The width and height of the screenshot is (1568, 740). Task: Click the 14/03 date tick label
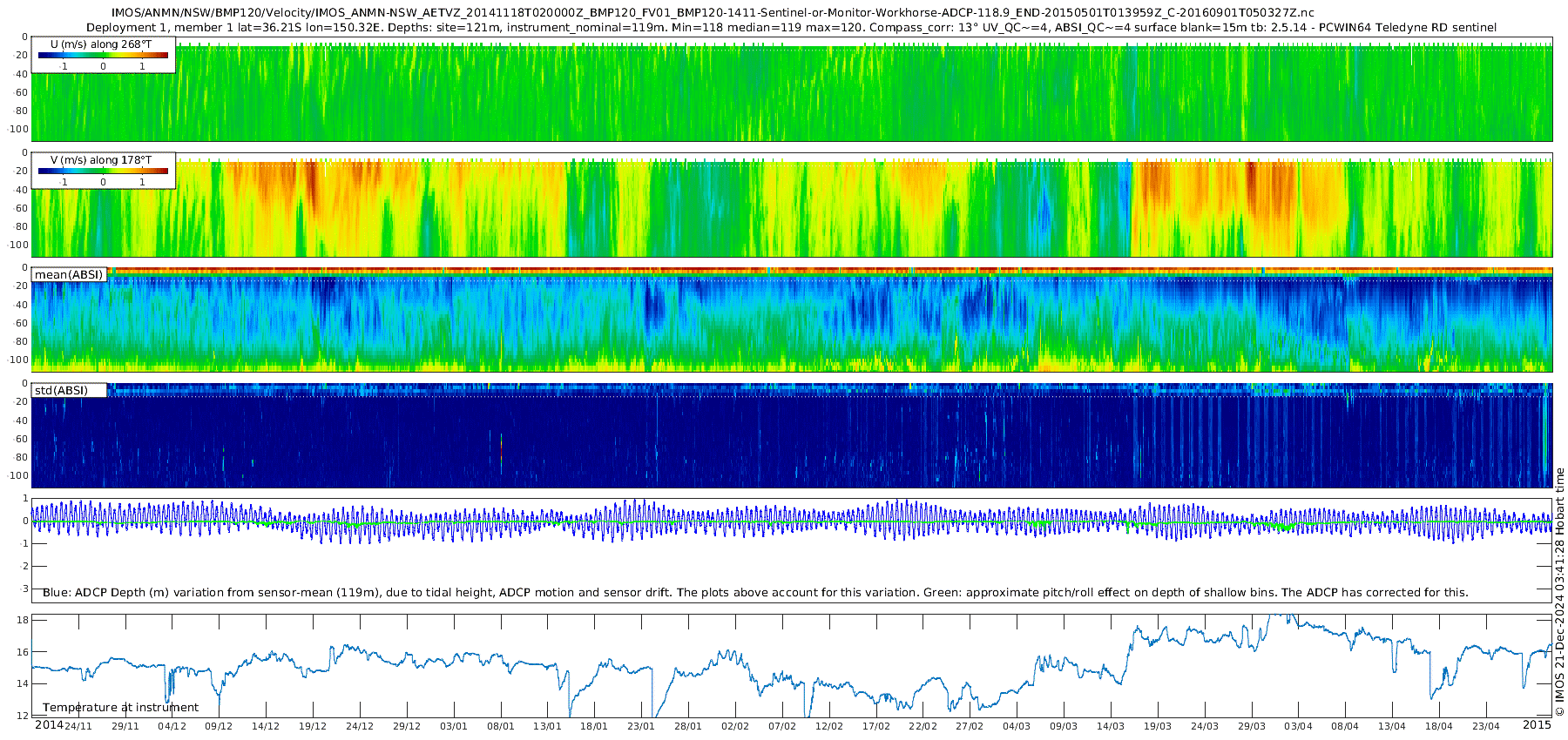(1110, 727)
